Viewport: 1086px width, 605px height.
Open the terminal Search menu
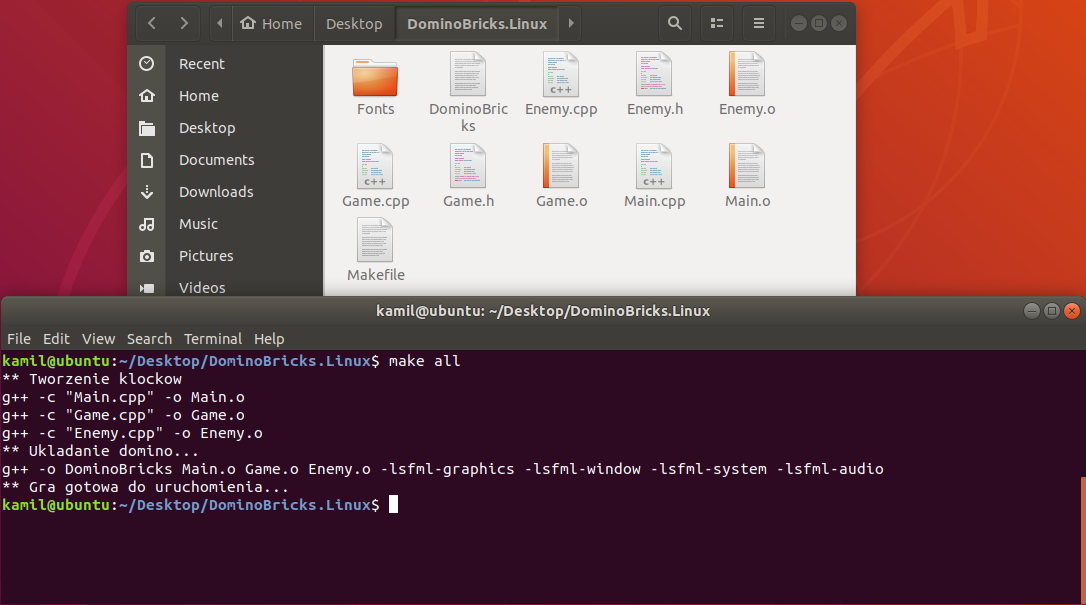pyautogui.click(x=149, y=338)
